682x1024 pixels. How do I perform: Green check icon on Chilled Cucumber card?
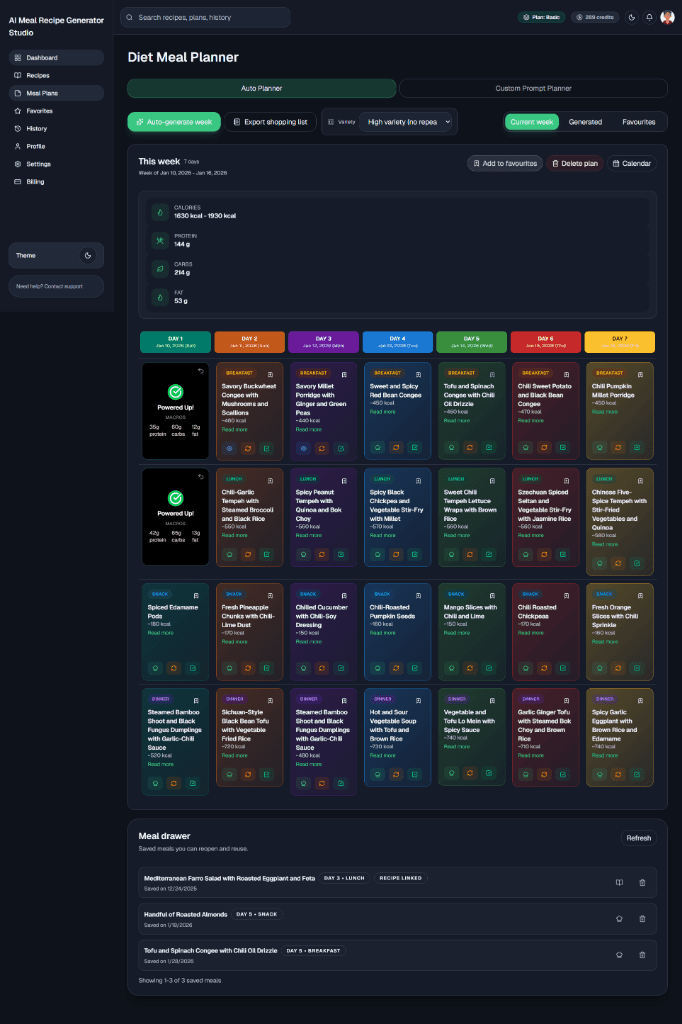(340, 668)
